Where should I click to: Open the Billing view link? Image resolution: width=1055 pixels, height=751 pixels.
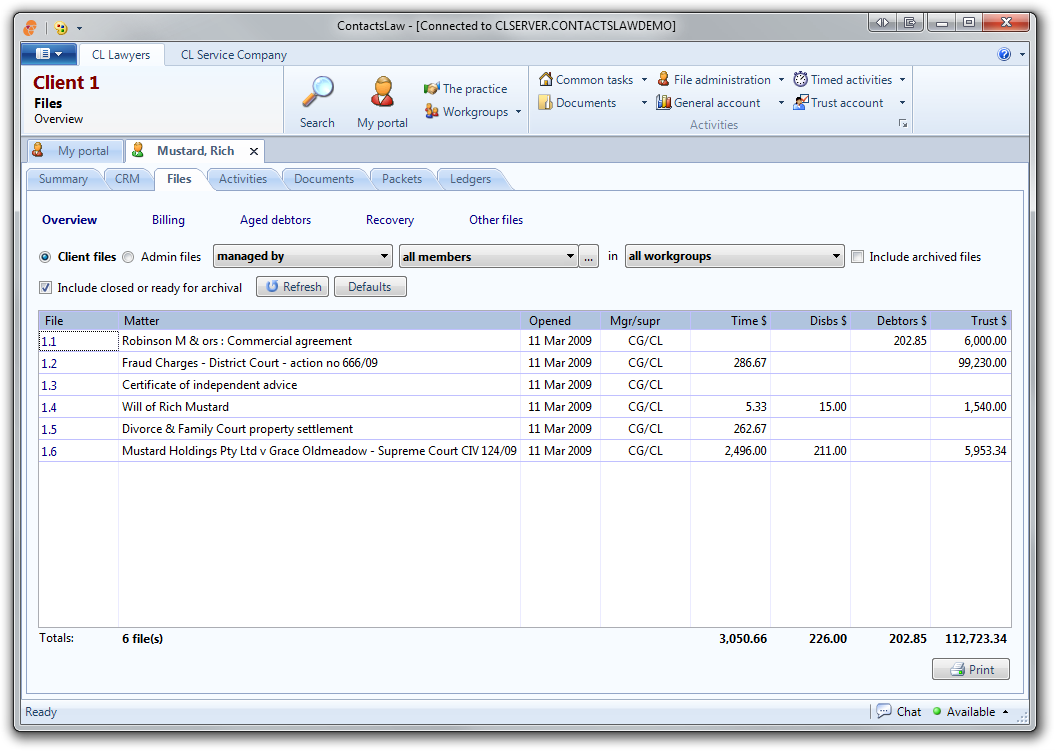click(x=168, y=220)
